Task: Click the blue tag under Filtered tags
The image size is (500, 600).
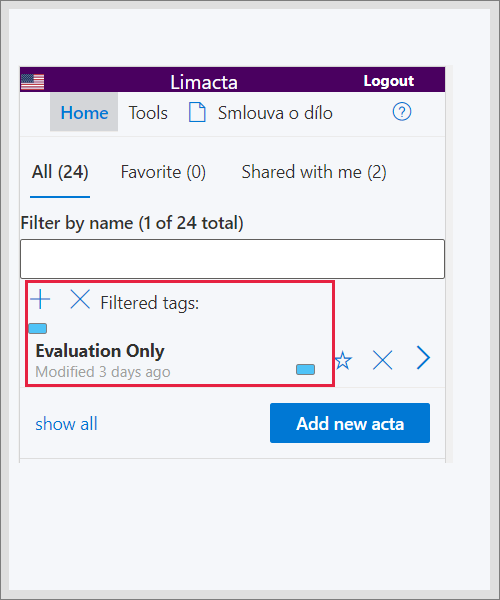Action: [x=38, y=328]
